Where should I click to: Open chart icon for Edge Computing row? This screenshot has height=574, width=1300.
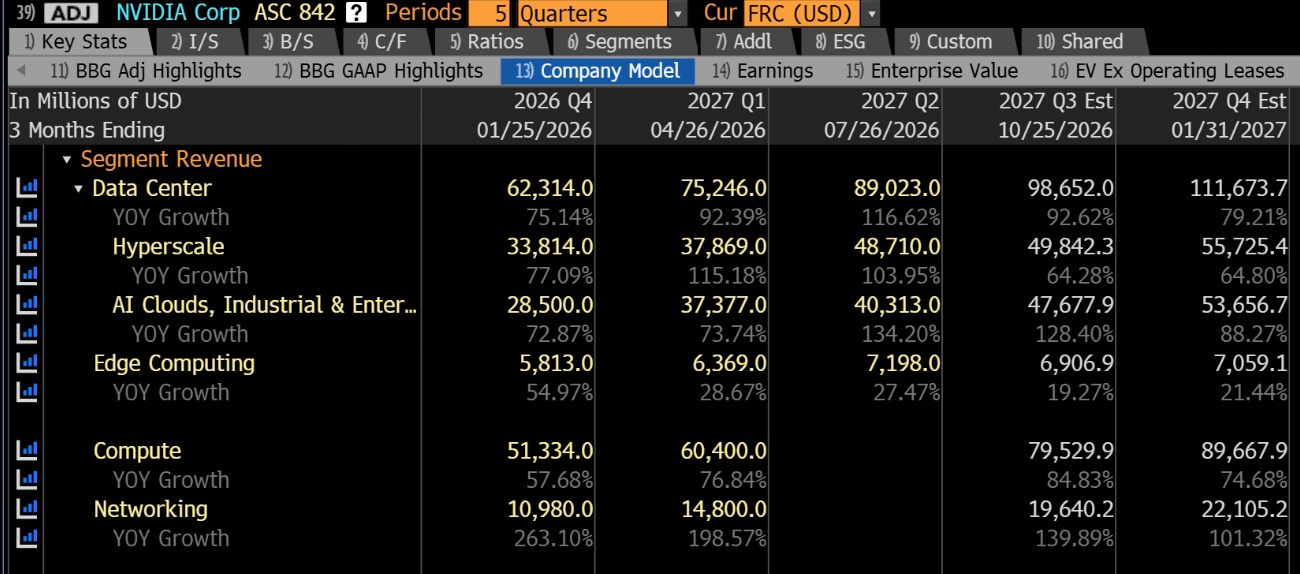click(27, 363)
